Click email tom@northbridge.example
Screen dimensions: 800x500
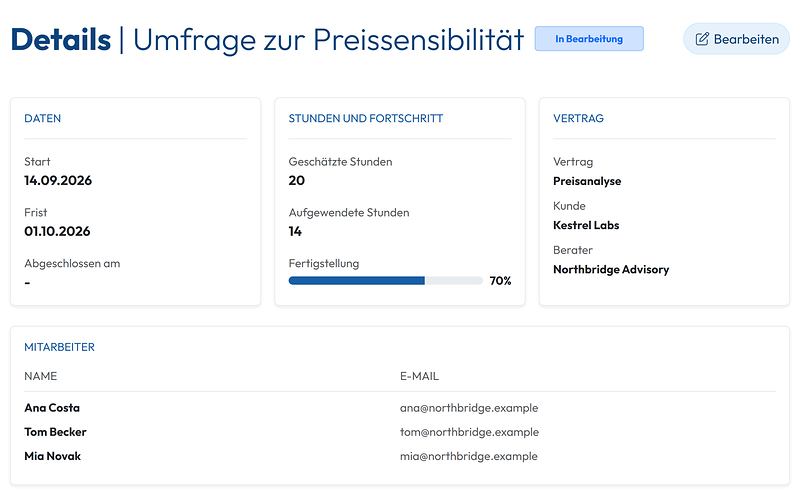coord(469,432)
